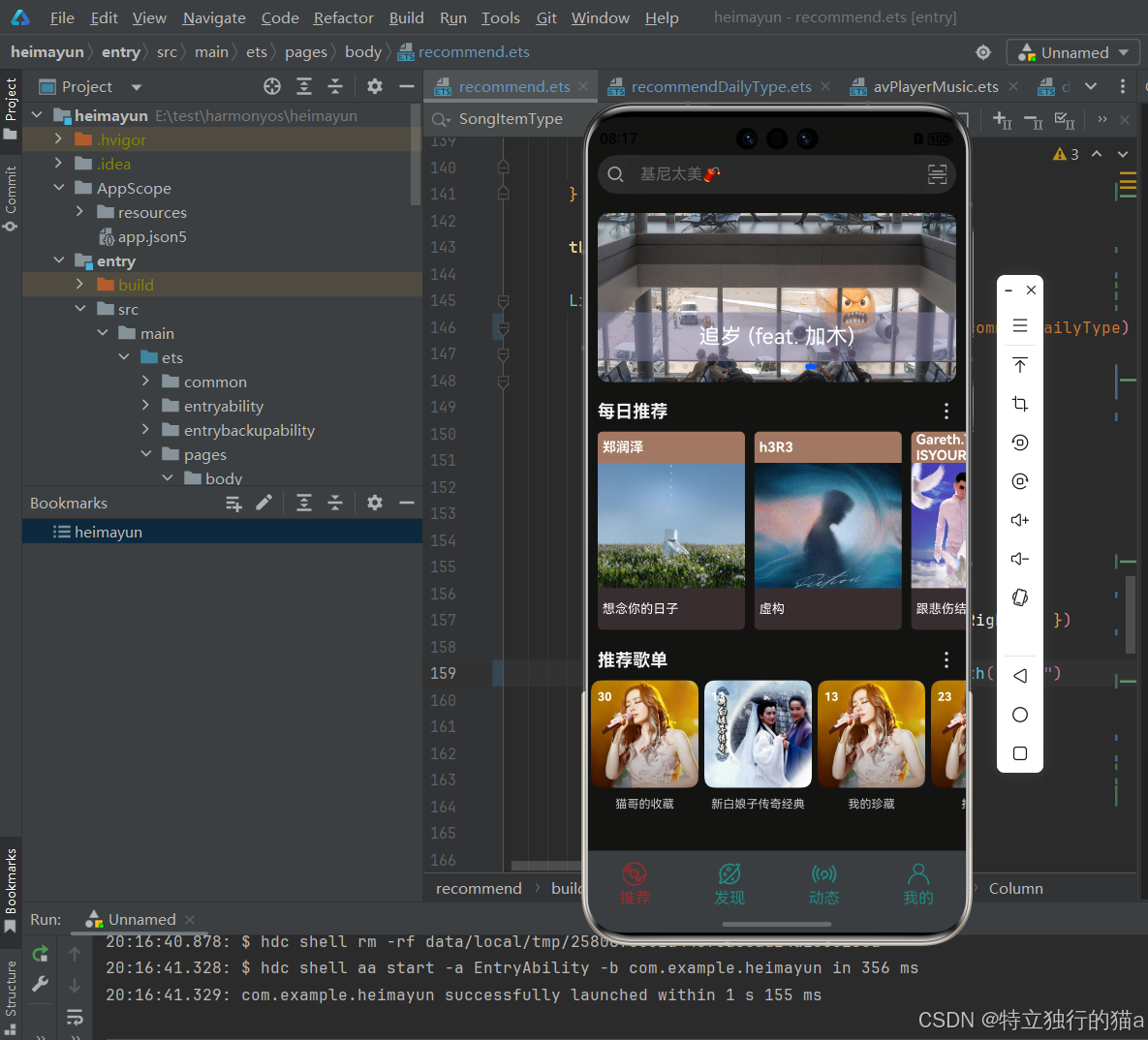Viewport: 1148px width, 1040px height.
Task: Click the scan icon in phone search bar
Action: click(937, 174)
